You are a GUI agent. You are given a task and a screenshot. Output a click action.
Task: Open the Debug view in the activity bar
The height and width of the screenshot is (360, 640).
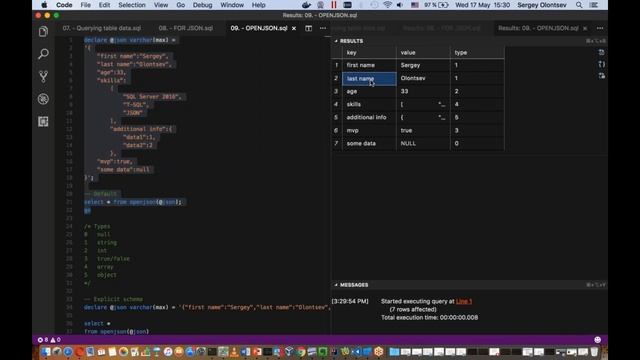click(43, 99)
